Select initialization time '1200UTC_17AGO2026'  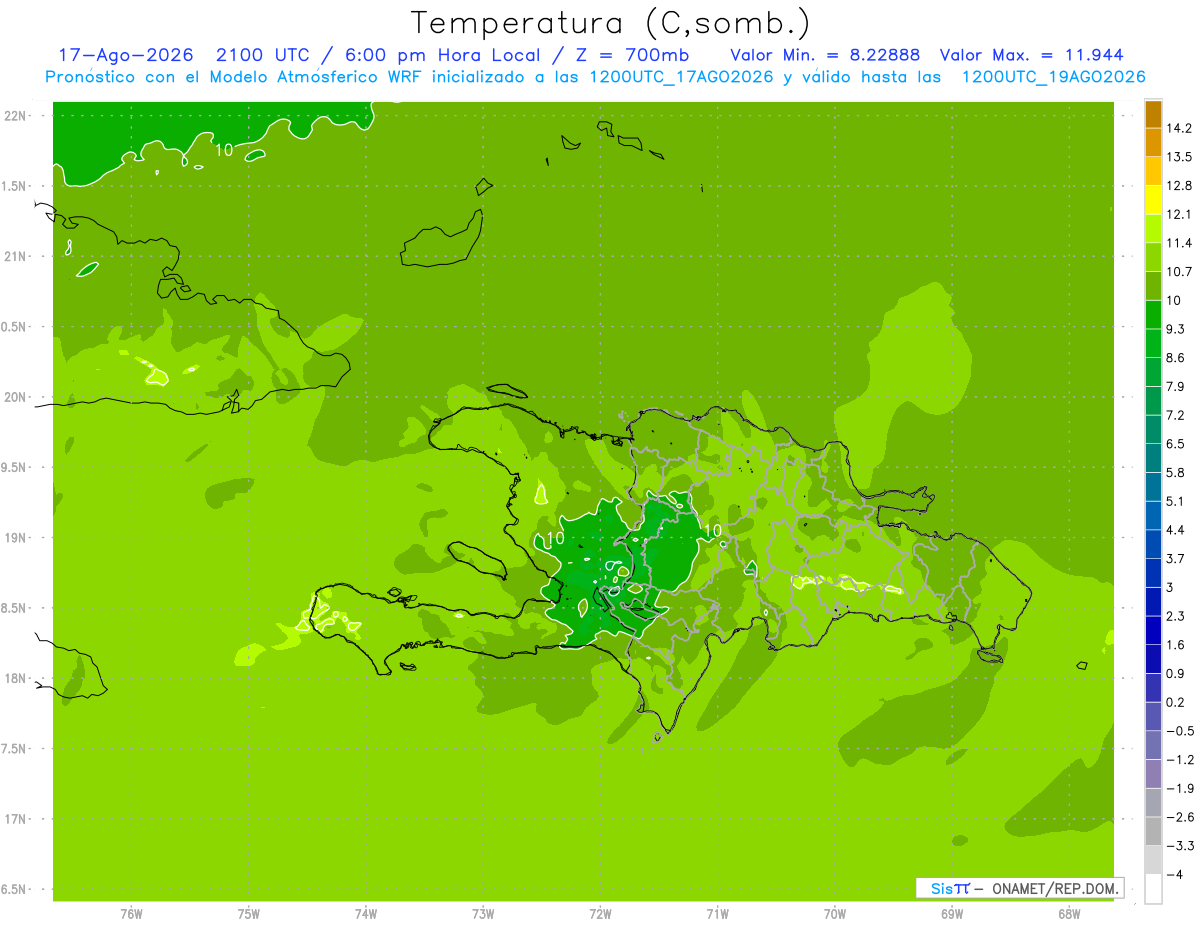(681, 77)
